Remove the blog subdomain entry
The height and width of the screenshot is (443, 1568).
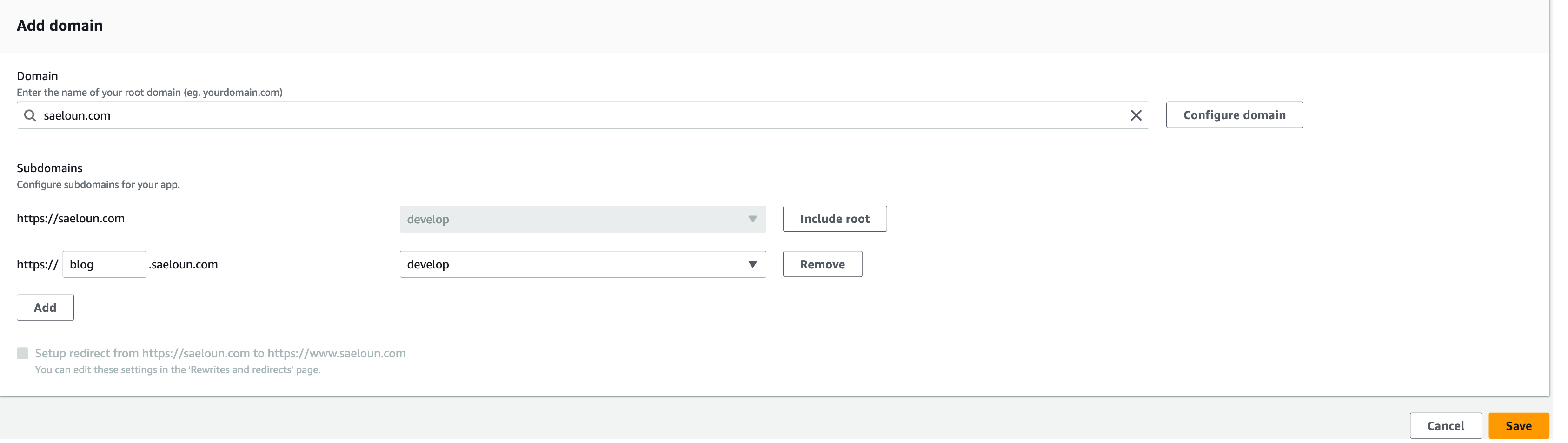822,264
